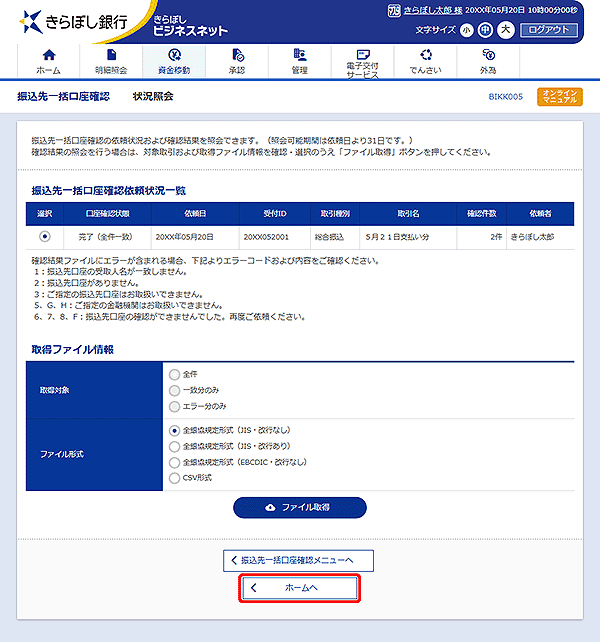600x642 pixels.
Task: Set text size to 中
Action: (485, 30)
